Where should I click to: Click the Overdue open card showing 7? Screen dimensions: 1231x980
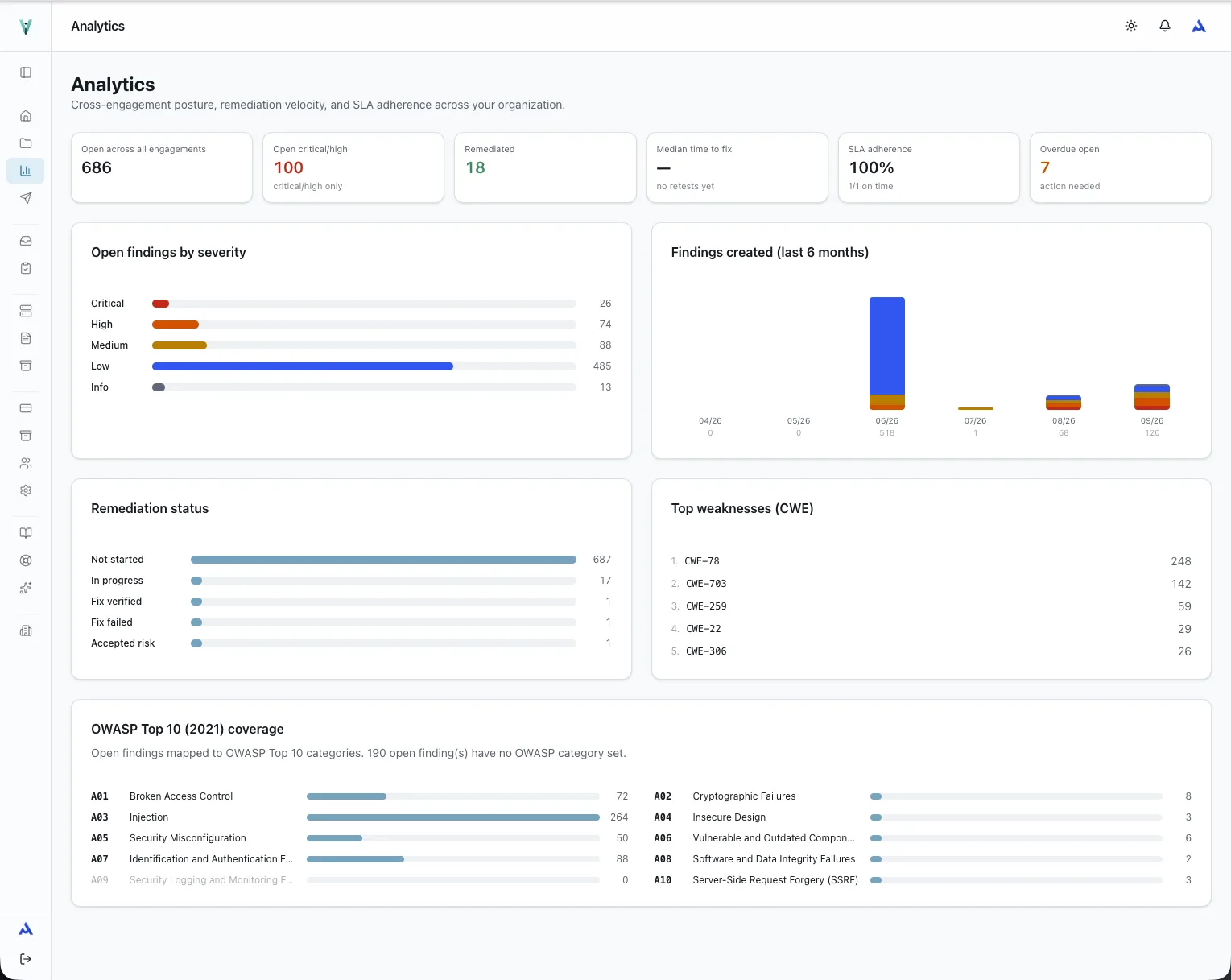click(x=1121, y=167)
